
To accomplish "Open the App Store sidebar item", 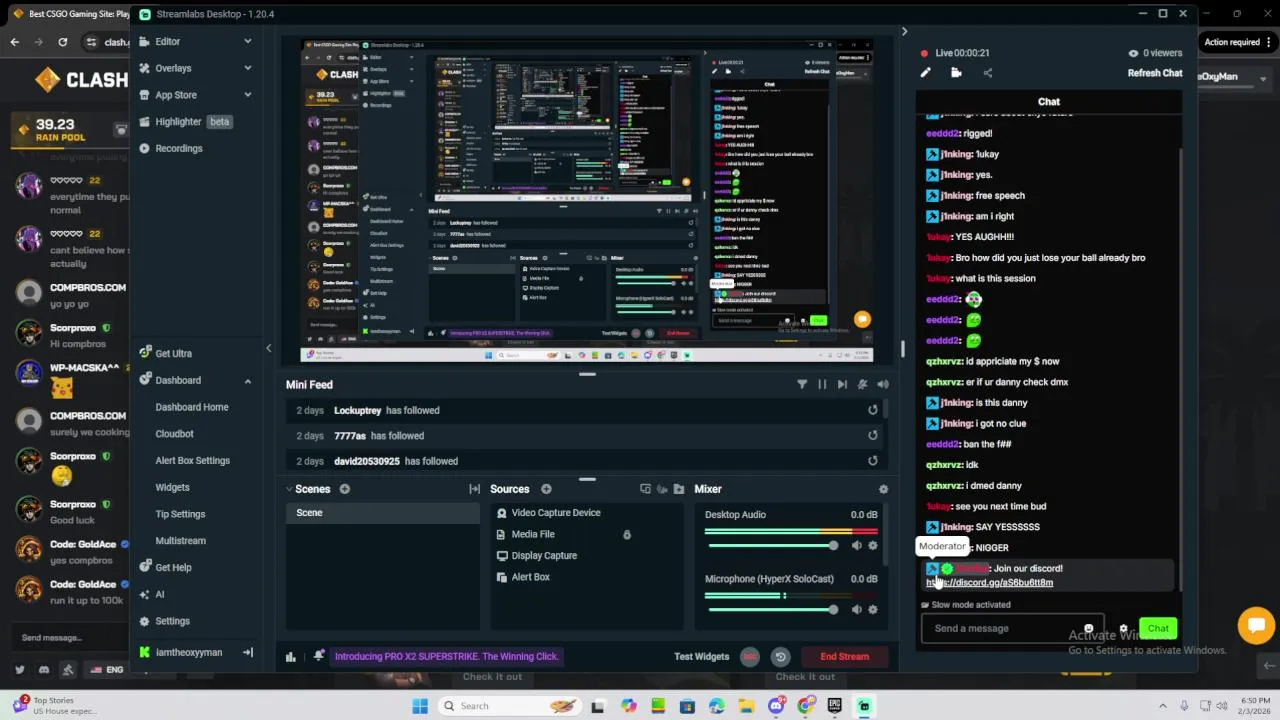I will (x=176, y=95).
